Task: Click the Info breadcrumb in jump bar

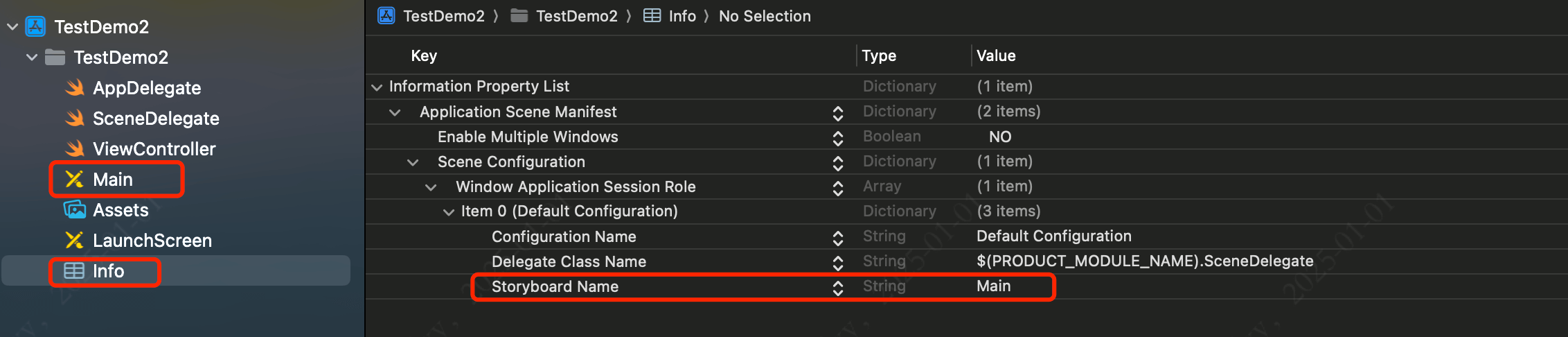Action: [x=681, y=16]
